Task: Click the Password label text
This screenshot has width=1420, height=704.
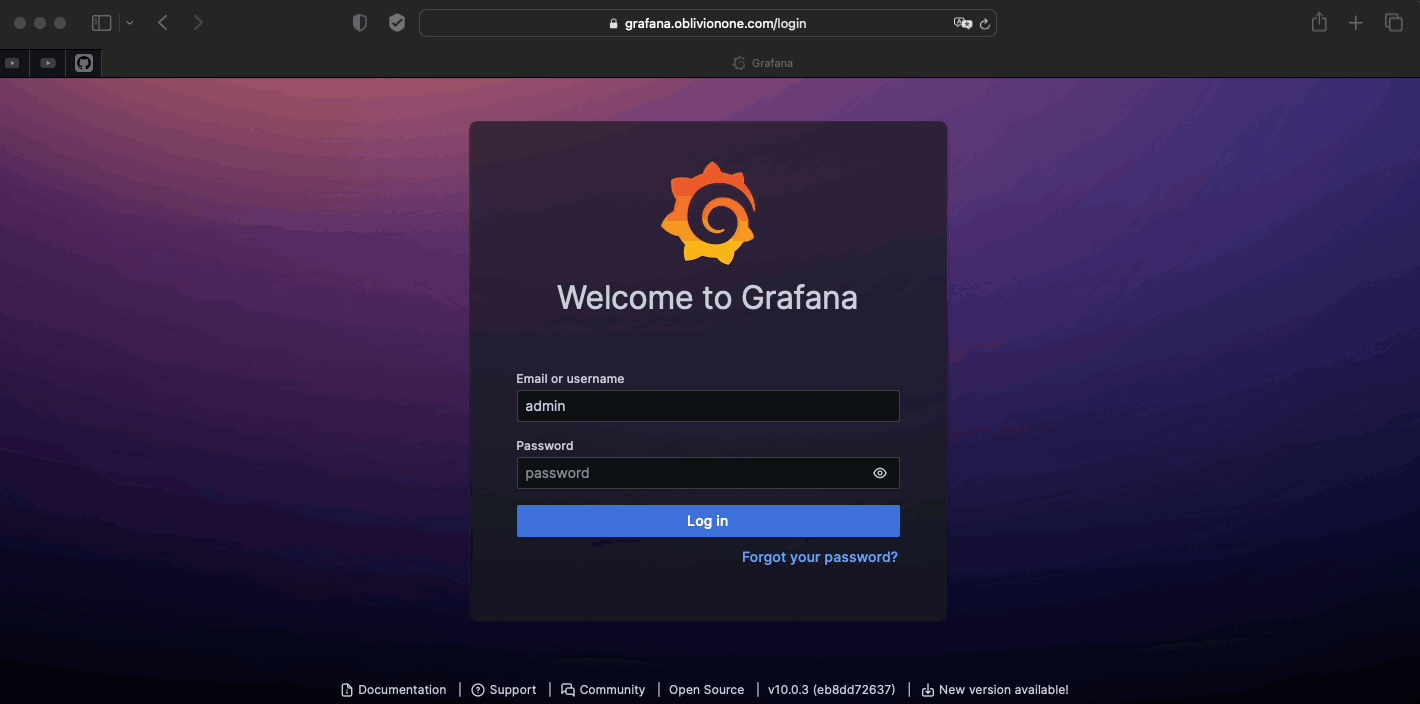Action: click(545, 446)
